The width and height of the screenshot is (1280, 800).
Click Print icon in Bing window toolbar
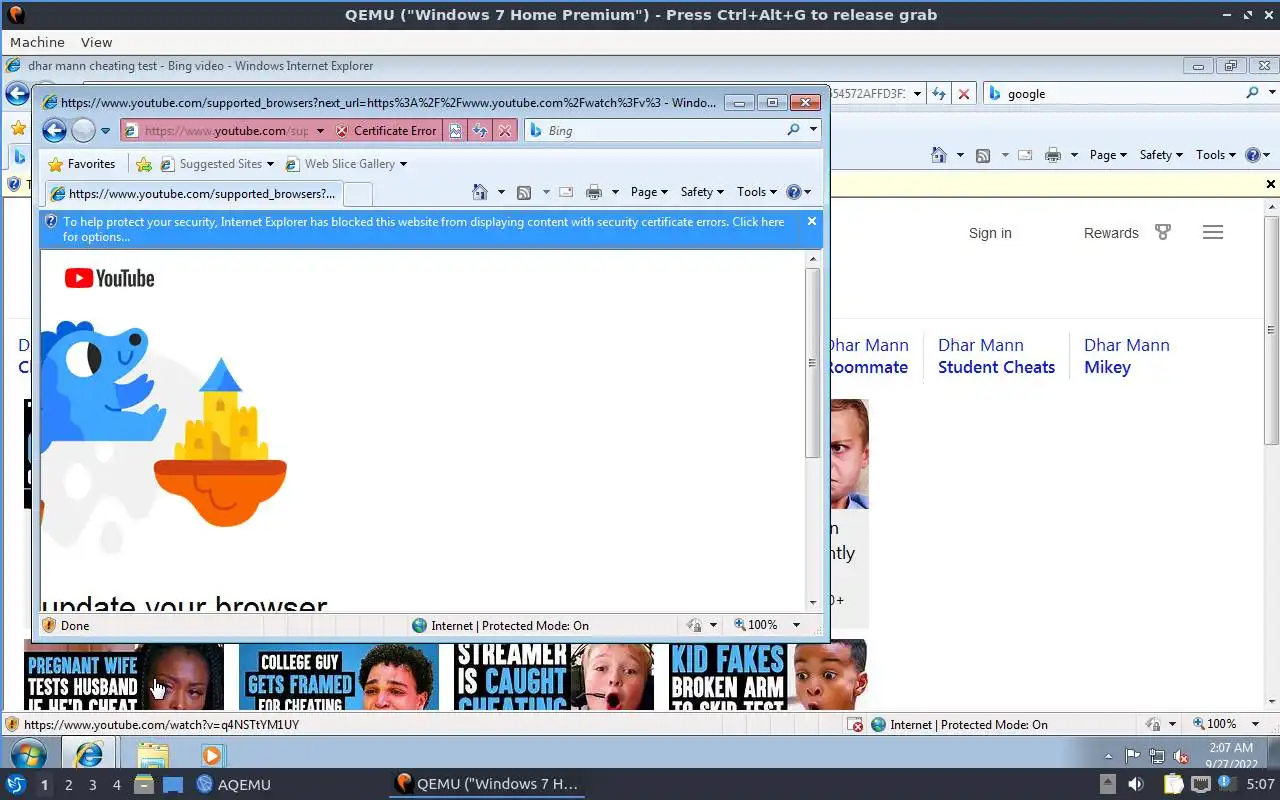pos(1052,155)
